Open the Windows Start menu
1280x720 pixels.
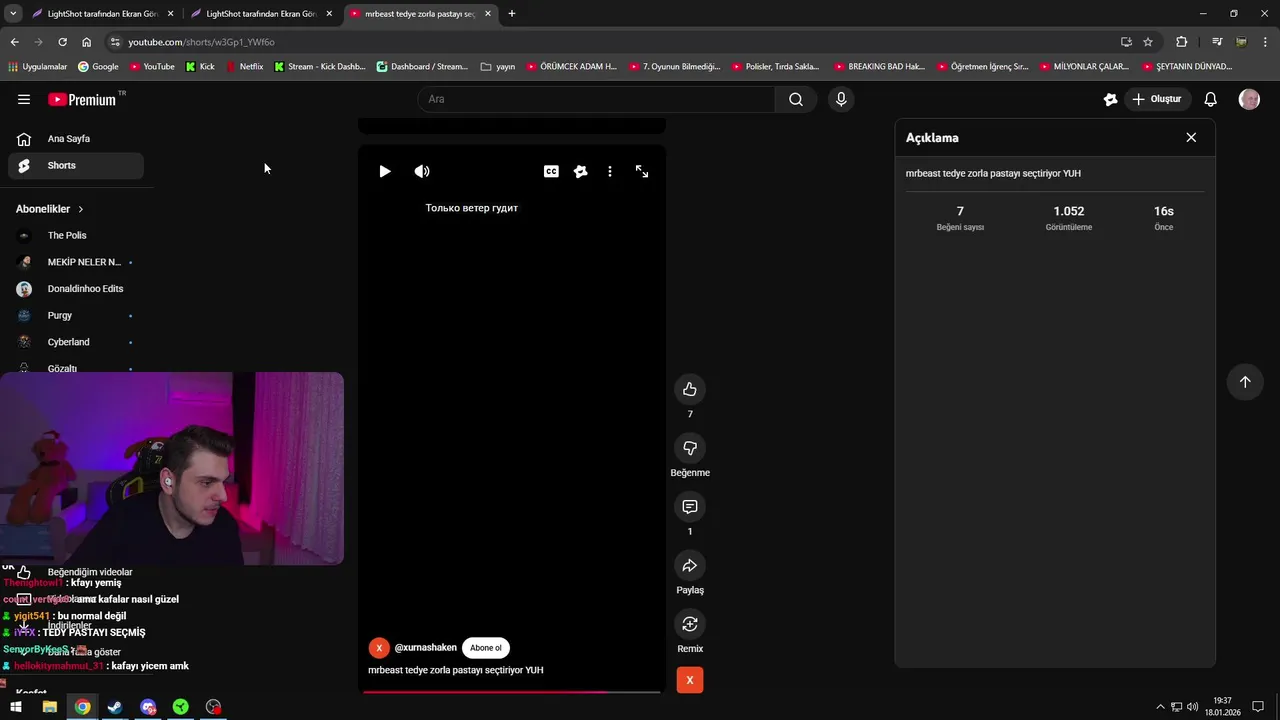pyautogui.click(x=16, y=707)
